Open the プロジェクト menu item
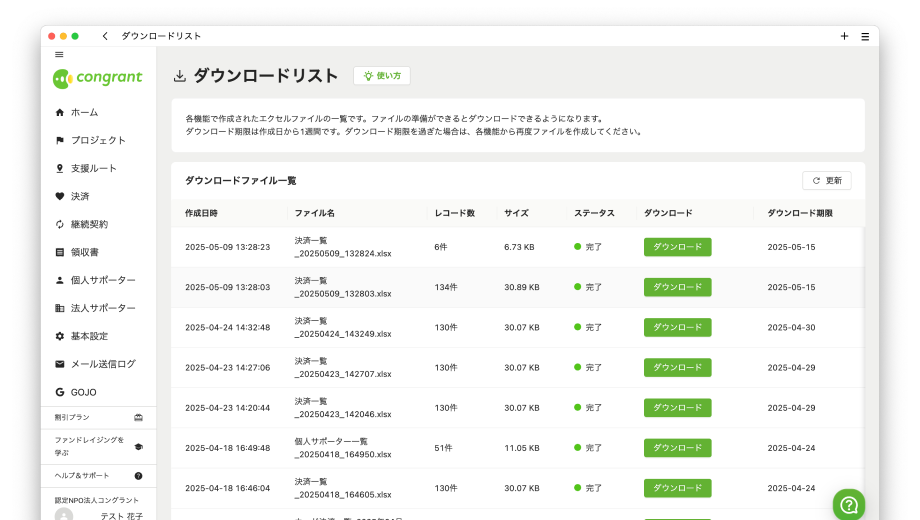Image resolution: width=920 pixels, height=520 pixels. click(x=98, y=140)
